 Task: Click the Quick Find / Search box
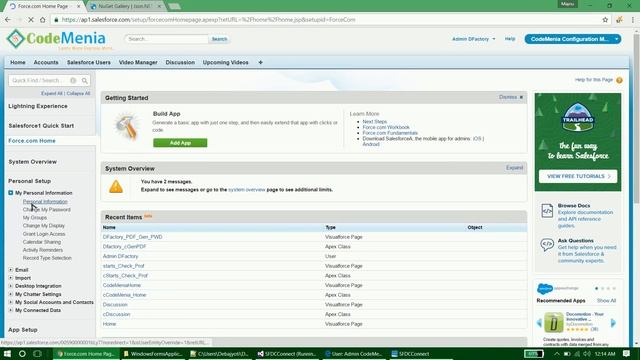pos(39,80)
